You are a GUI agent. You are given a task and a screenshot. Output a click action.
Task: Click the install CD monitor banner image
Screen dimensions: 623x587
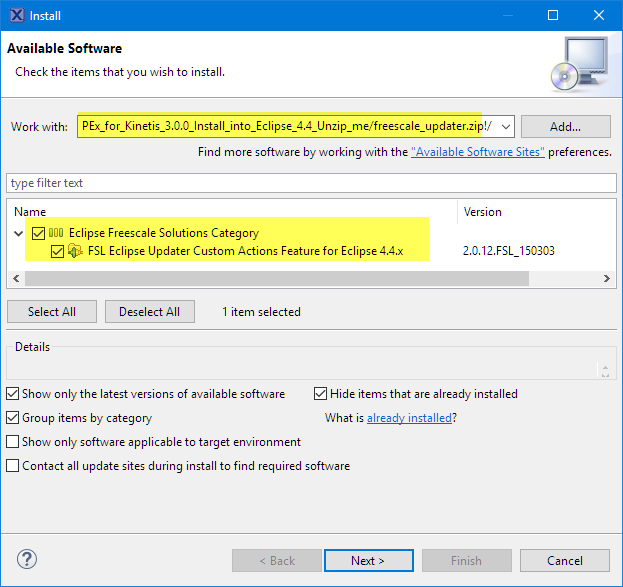pyautogui.click(x=577, y=64)
